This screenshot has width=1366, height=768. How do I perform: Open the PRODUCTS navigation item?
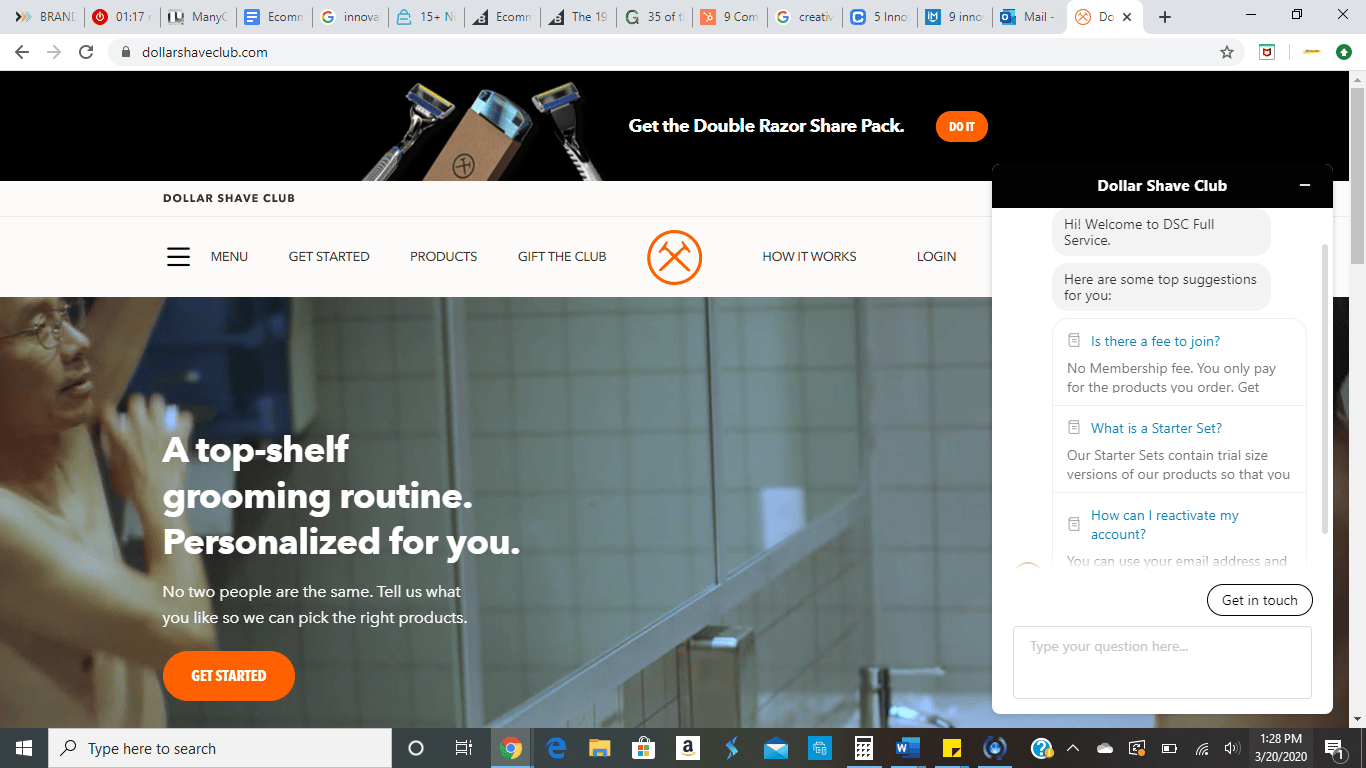pyautogui.click(x=443, y=257)
